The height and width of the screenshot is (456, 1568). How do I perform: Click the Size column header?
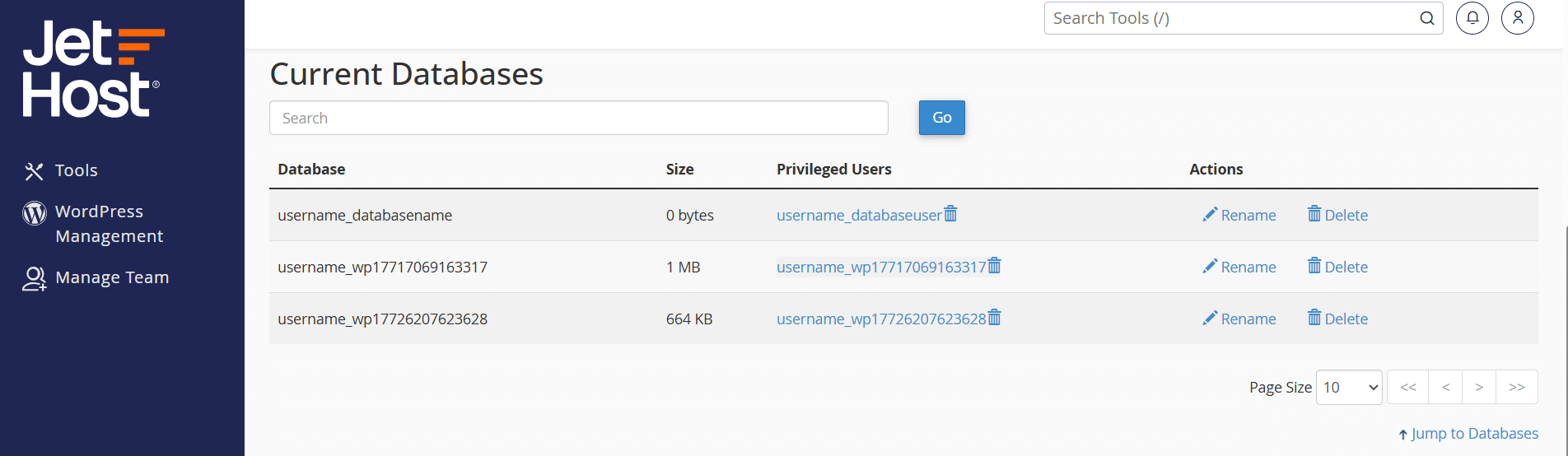[x=679, y=169]
